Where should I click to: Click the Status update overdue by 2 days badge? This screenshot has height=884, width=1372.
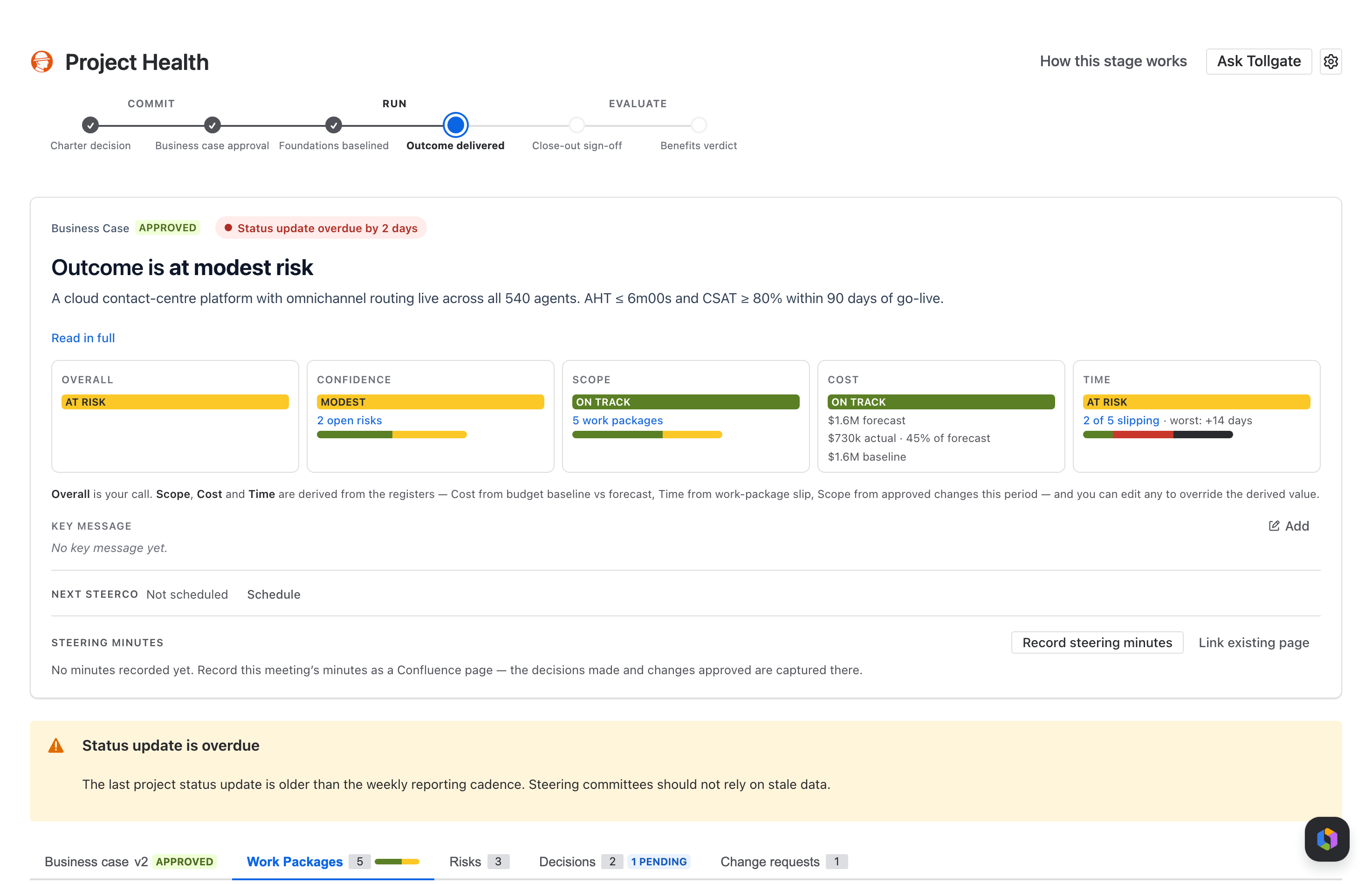pos(321,228)
